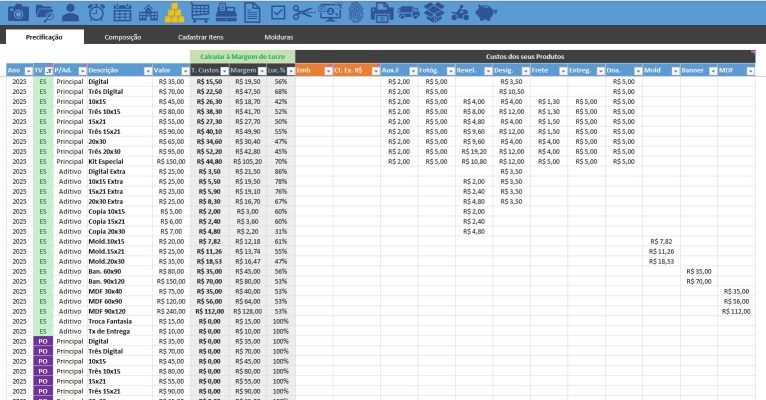Open the shopping cart icon

coord(200,12)
